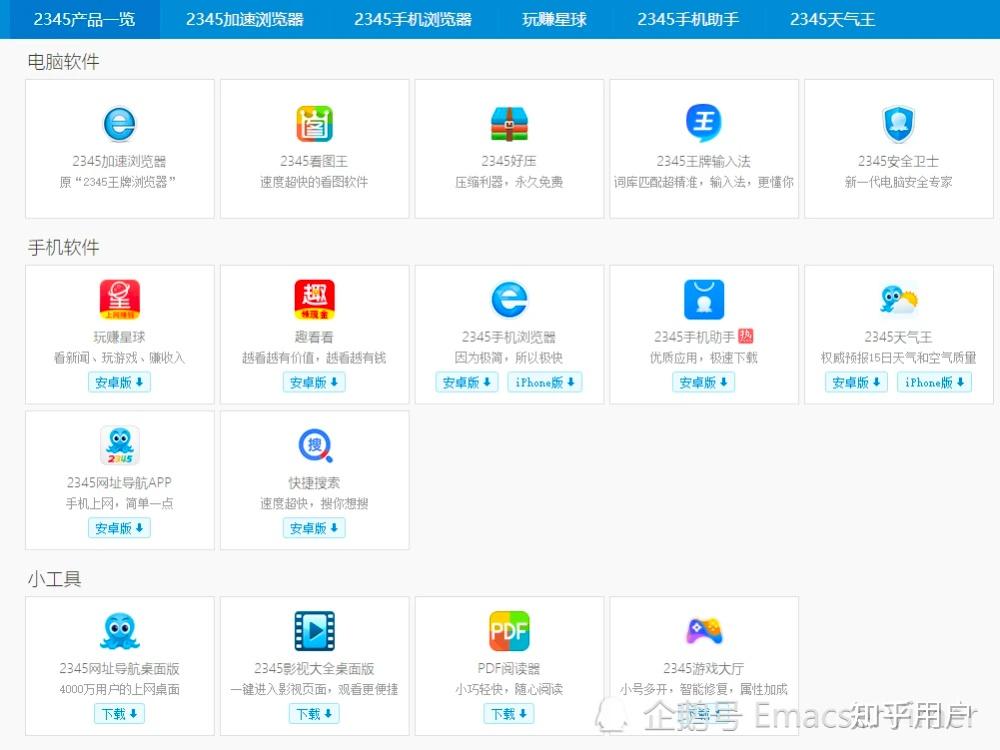Click the 快捷搜索 card title
Image resolution: width=1000 pixels, height=750 pixels.
pyautogui.click(x=314, y=483)
